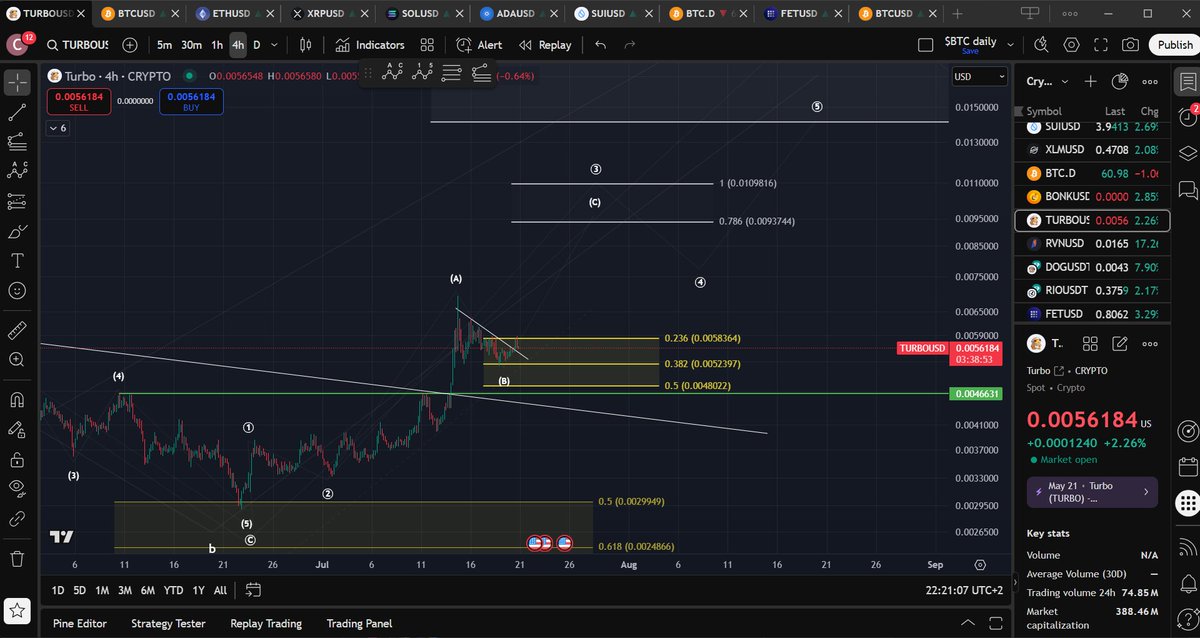
Task: Open the Strategy Tester tab
Action: tap(168, 624)
